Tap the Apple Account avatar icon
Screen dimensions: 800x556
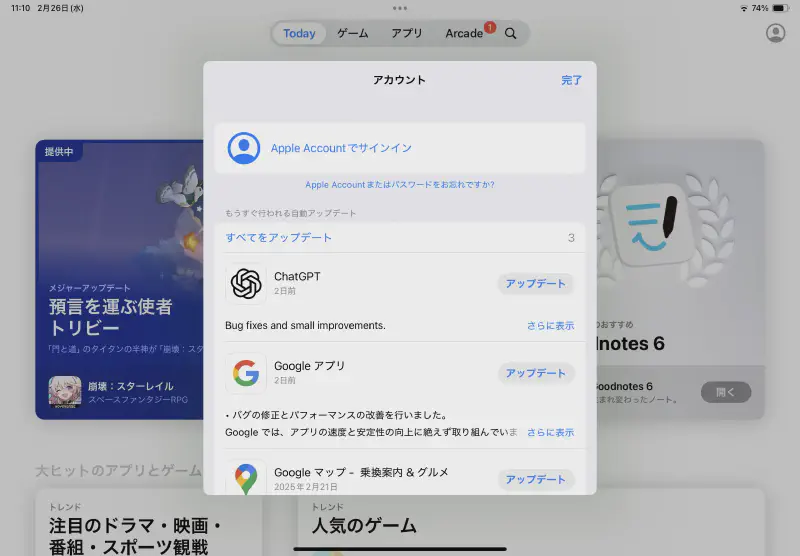coord(244,148)
